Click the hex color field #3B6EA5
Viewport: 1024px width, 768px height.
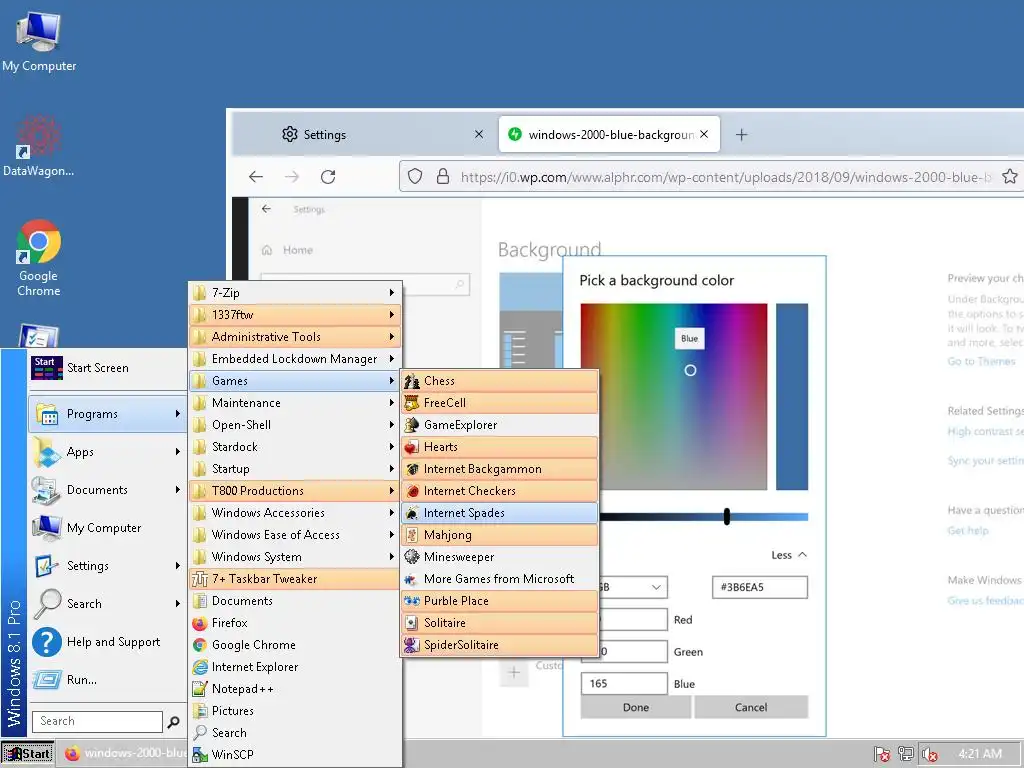[x=760, y=587]
